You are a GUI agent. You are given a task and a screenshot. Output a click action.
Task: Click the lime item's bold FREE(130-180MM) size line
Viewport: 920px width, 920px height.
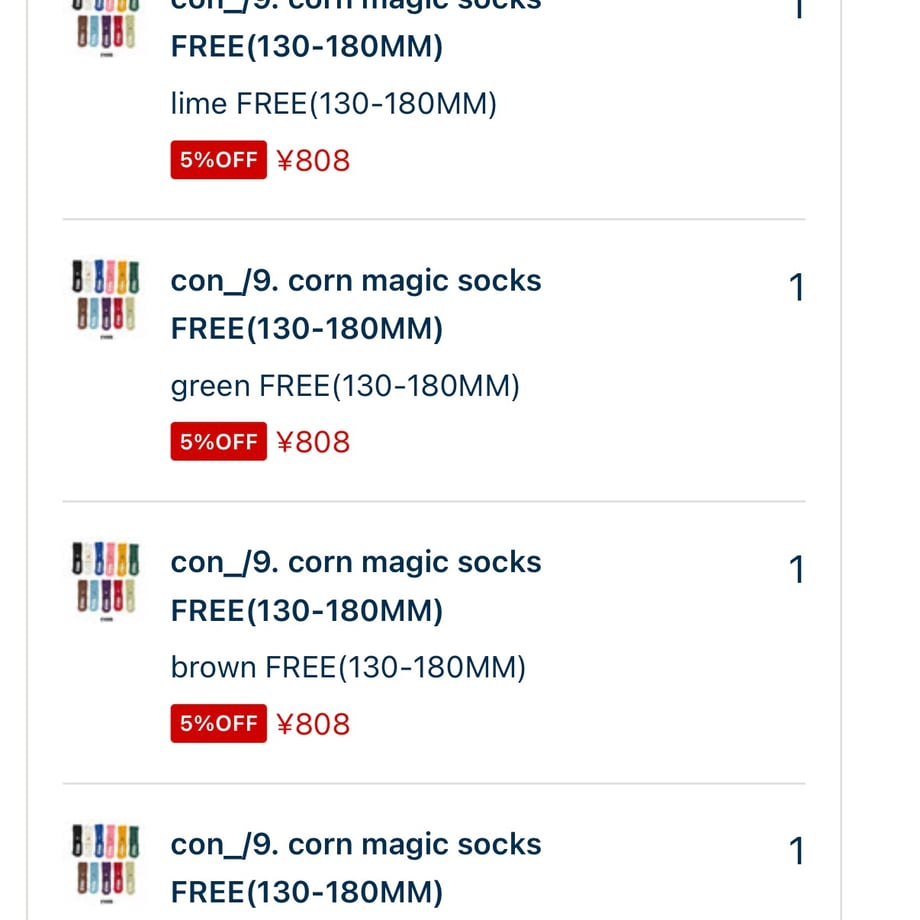click(x=307, y=46)
